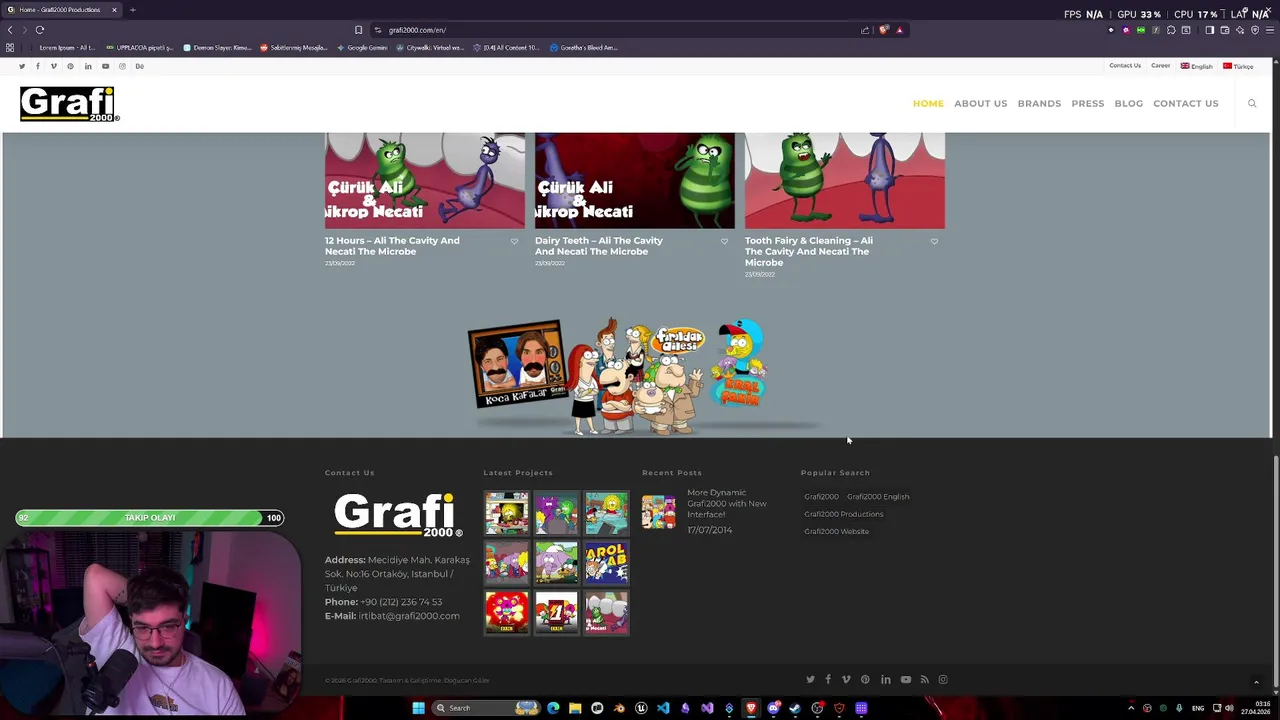The width and height of the screenshot is (1280, 720).
Task: Open ABOUT US in site navigation
Action: tap(980, 104)
